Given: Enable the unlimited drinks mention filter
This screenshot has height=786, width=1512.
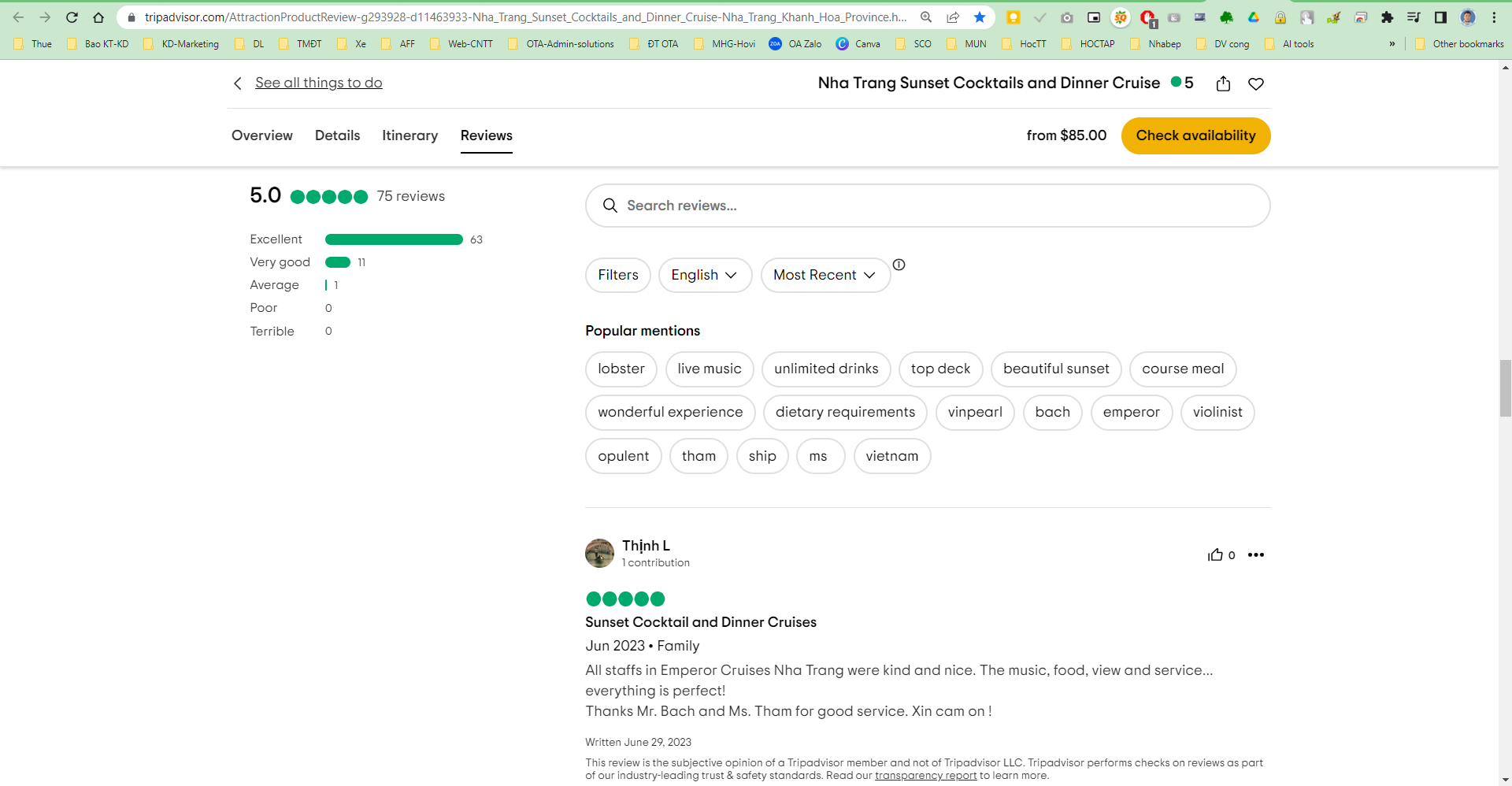Looking at the screenshot, I should [825, 369].
